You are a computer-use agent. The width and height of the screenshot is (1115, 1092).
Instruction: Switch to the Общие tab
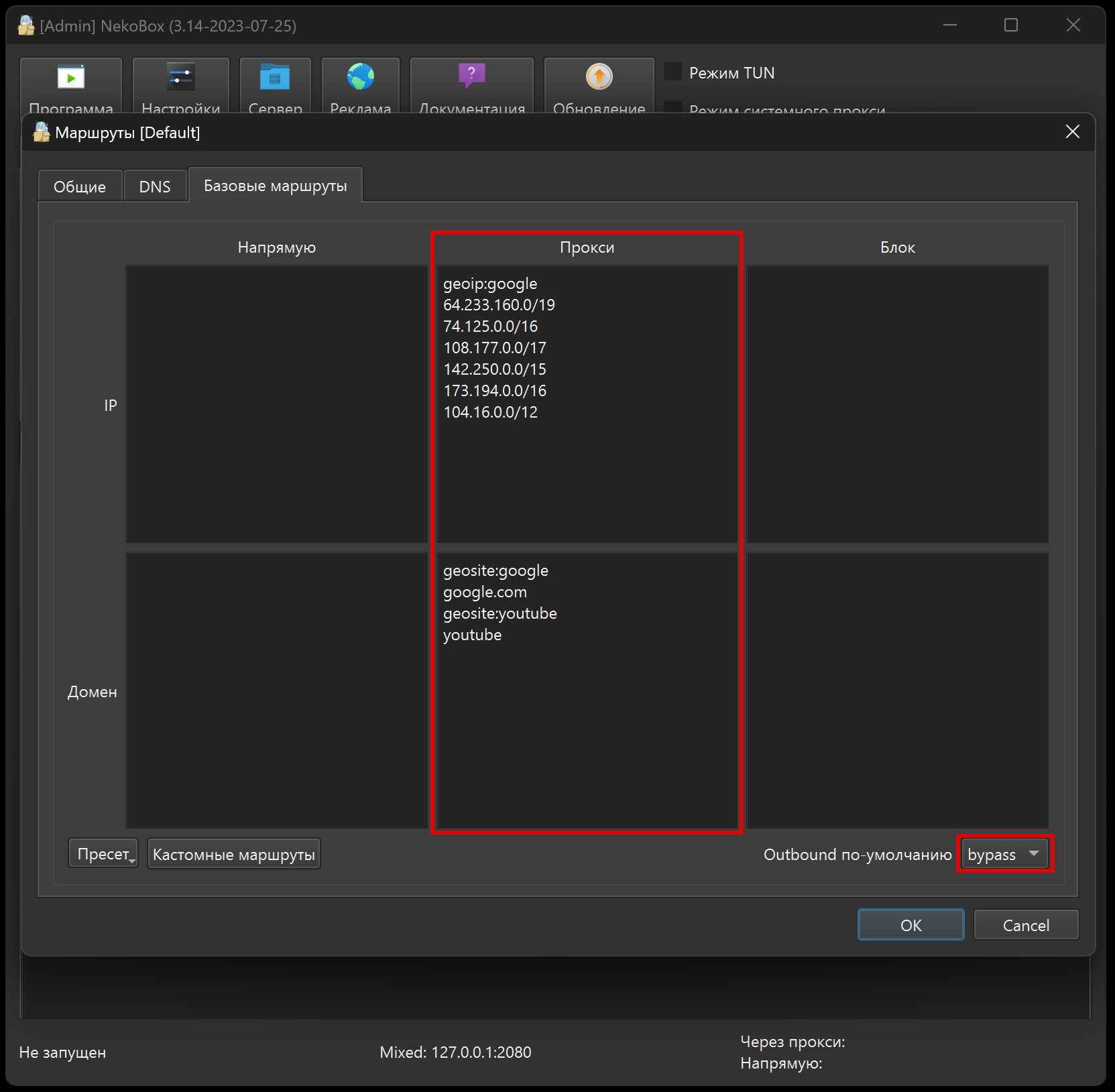[x=80, y=186]
